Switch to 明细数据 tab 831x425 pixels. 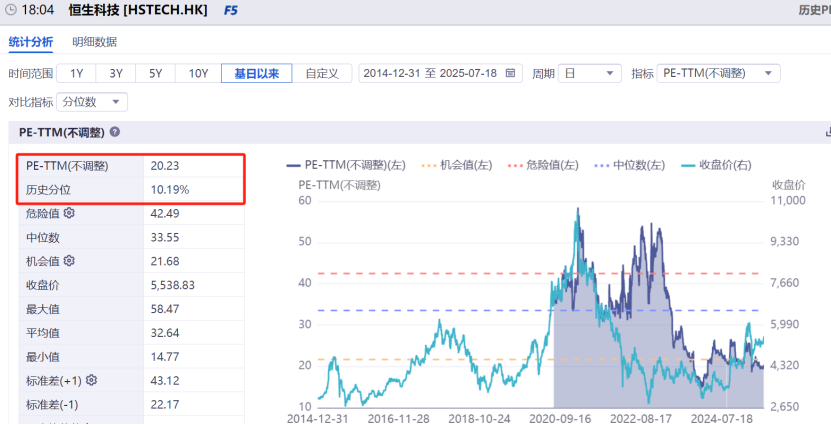94,42
